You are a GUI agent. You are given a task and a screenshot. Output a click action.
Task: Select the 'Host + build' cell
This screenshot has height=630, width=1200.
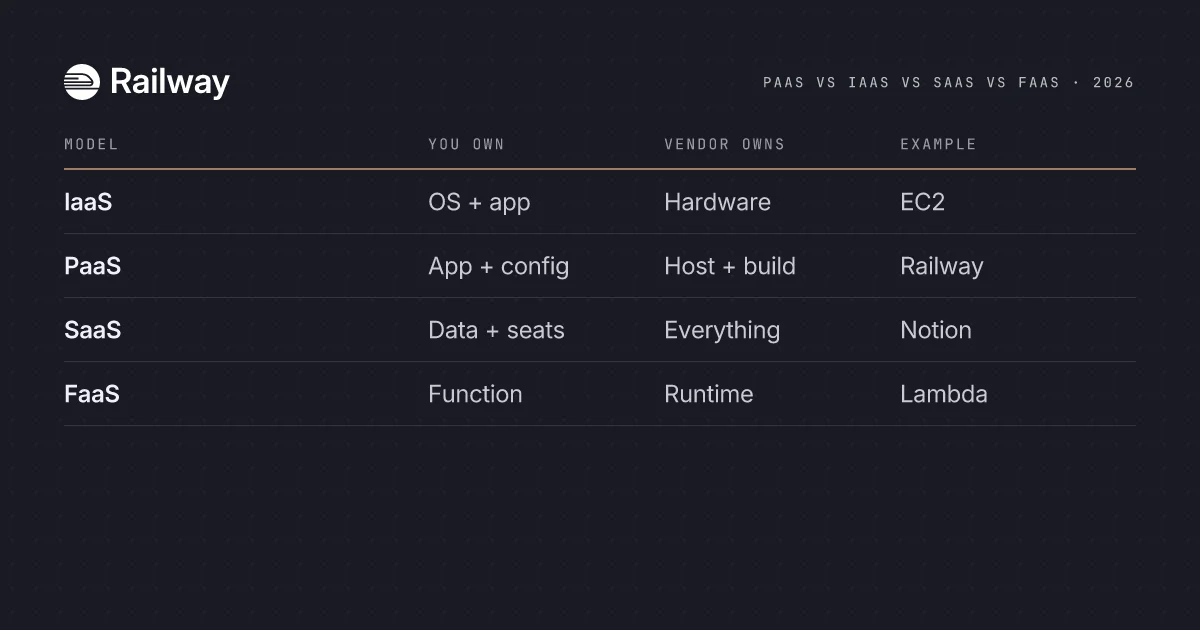(730, 266)
